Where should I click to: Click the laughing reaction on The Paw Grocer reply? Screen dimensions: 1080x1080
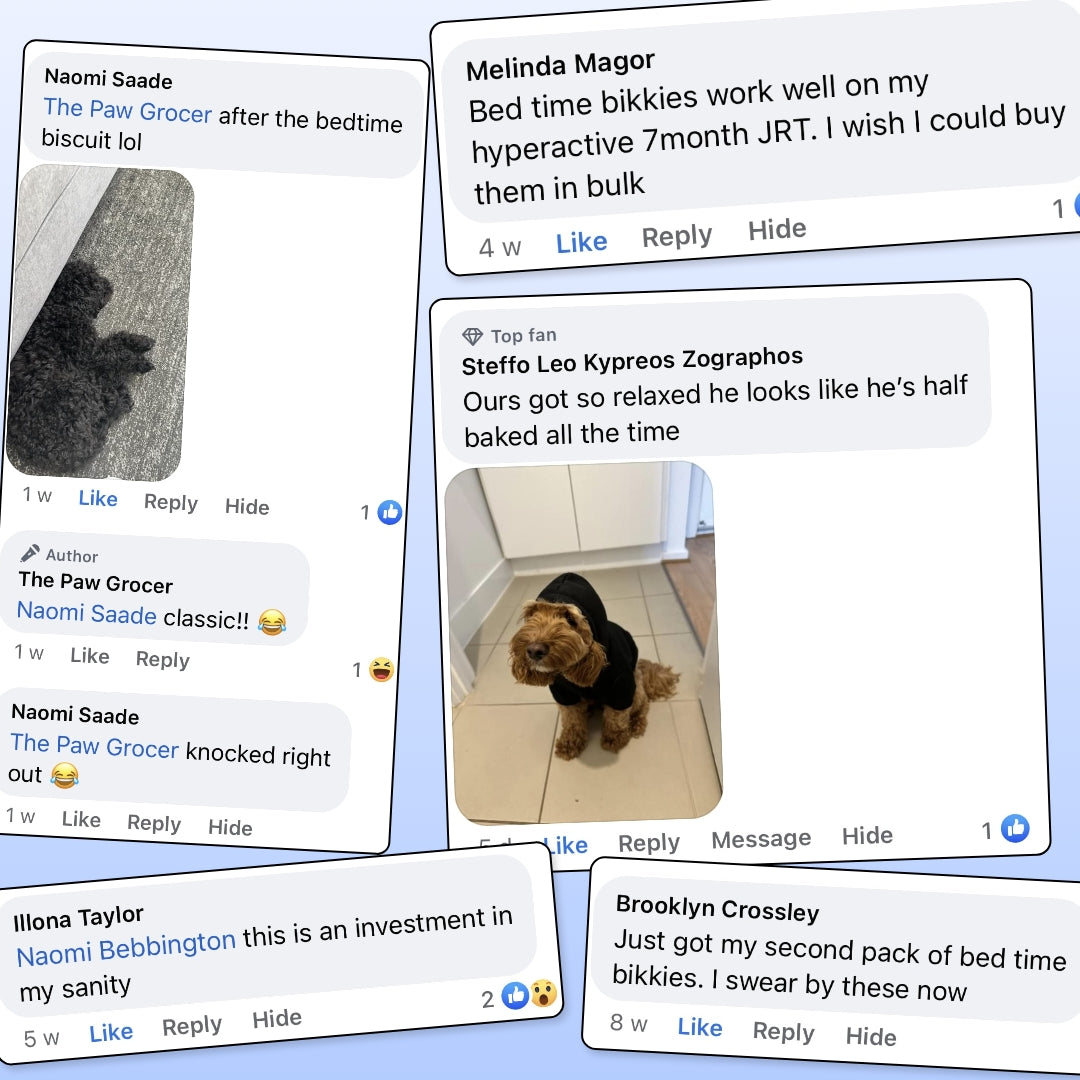(382, 669)
